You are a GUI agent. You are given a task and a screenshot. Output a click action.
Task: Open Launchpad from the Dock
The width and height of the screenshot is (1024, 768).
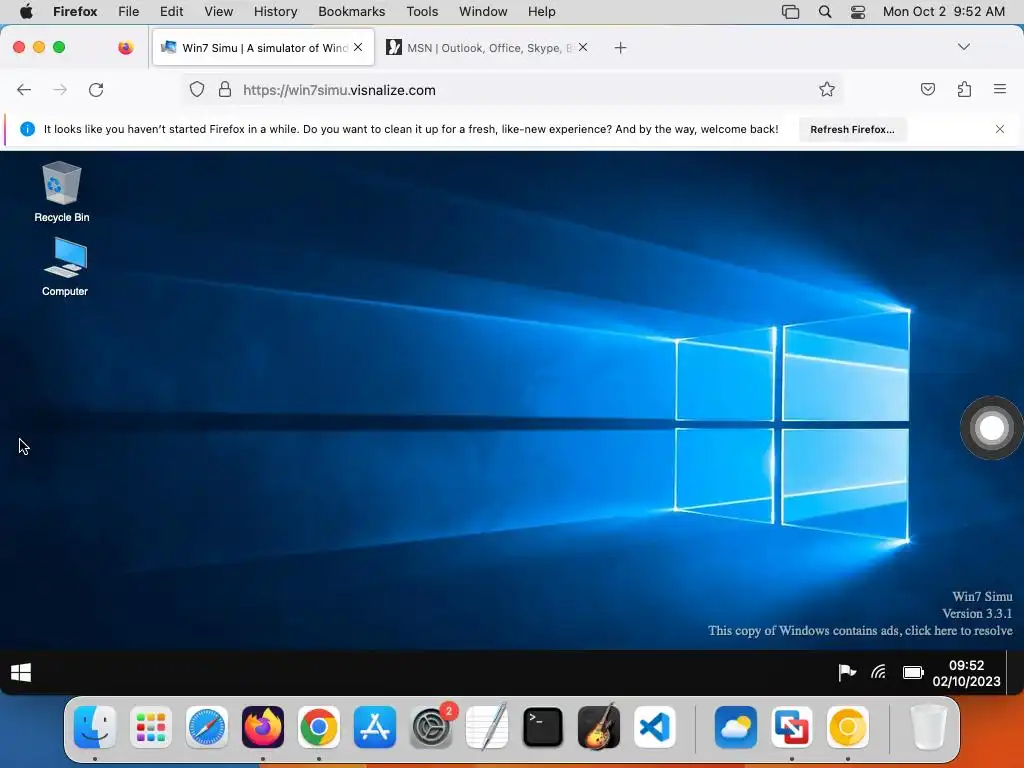pos(151,727)
